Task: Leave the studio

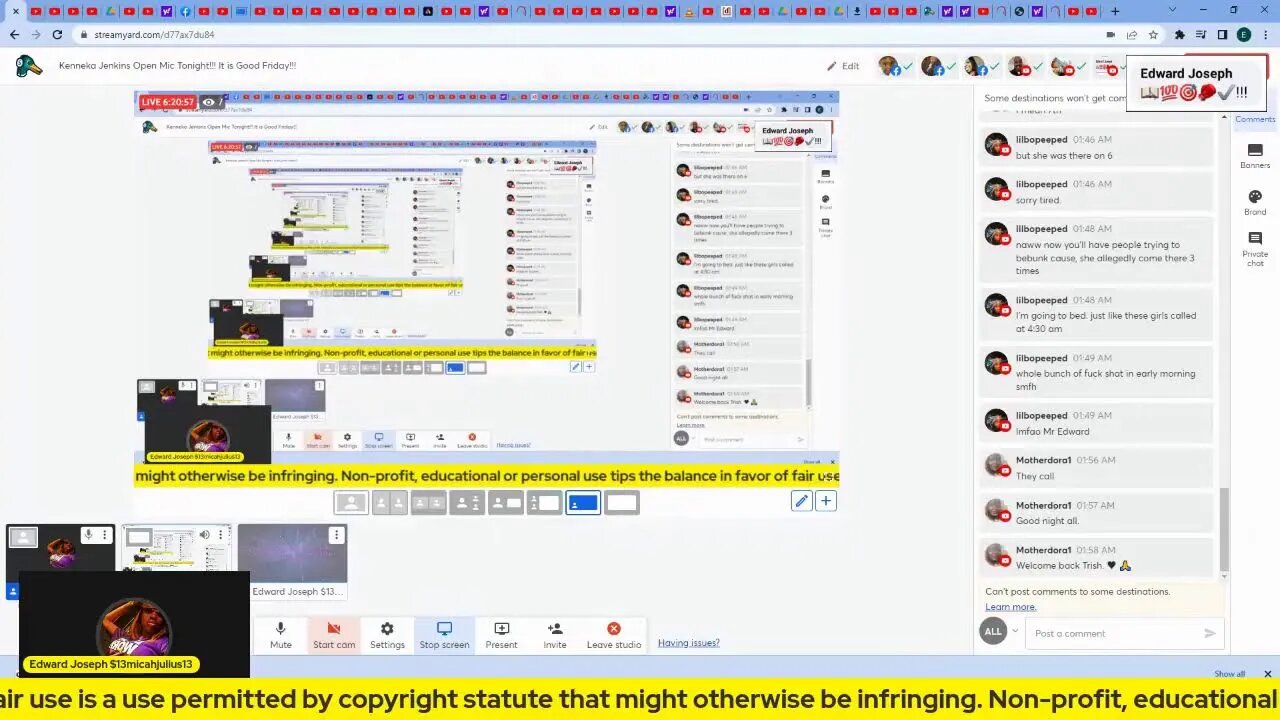Action: pyautogui.click(x=614, y=635)
